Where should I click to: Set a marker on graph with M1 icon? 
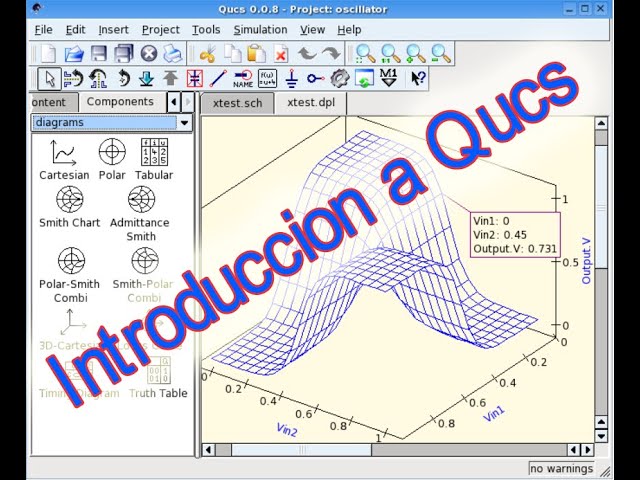pos(388,78)
